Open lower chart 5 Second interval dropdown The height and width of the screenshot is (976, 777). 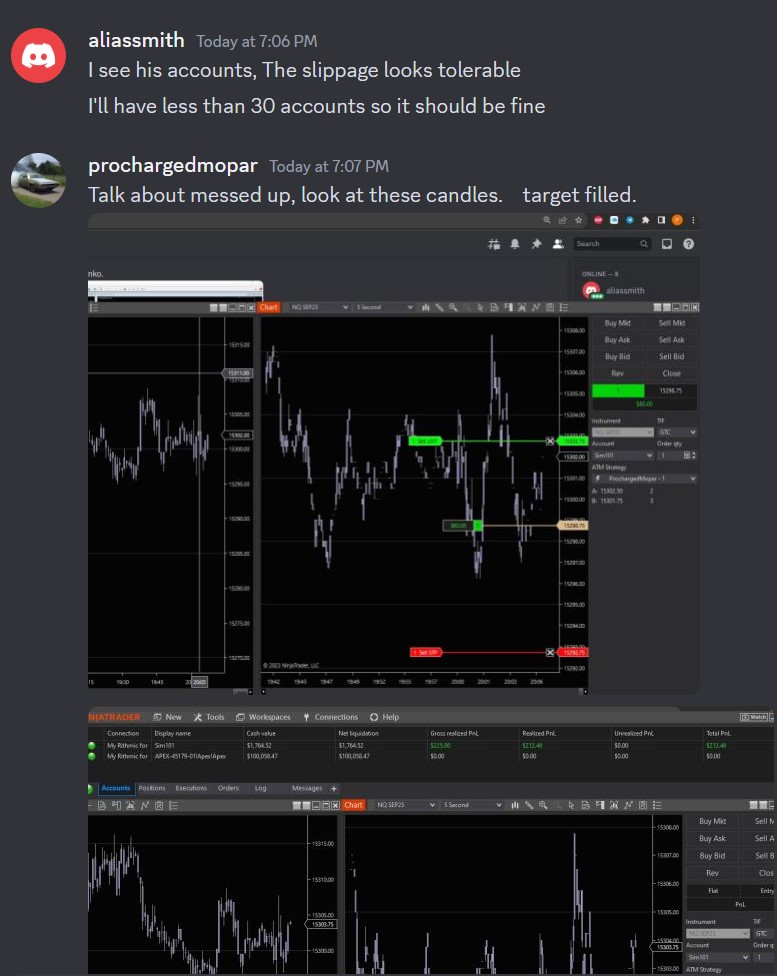coord(472,805)
